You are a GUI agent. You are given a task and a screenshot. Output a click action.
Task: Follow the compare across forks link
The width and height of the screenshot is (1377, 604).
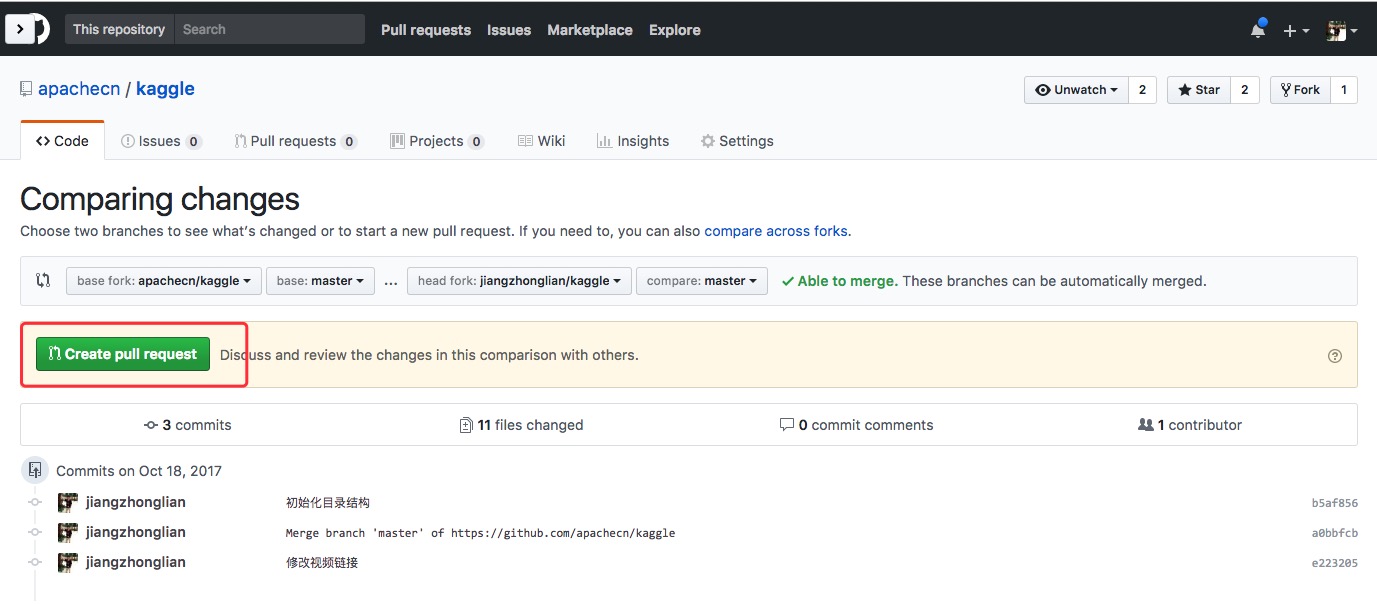(x=775, y=231)
